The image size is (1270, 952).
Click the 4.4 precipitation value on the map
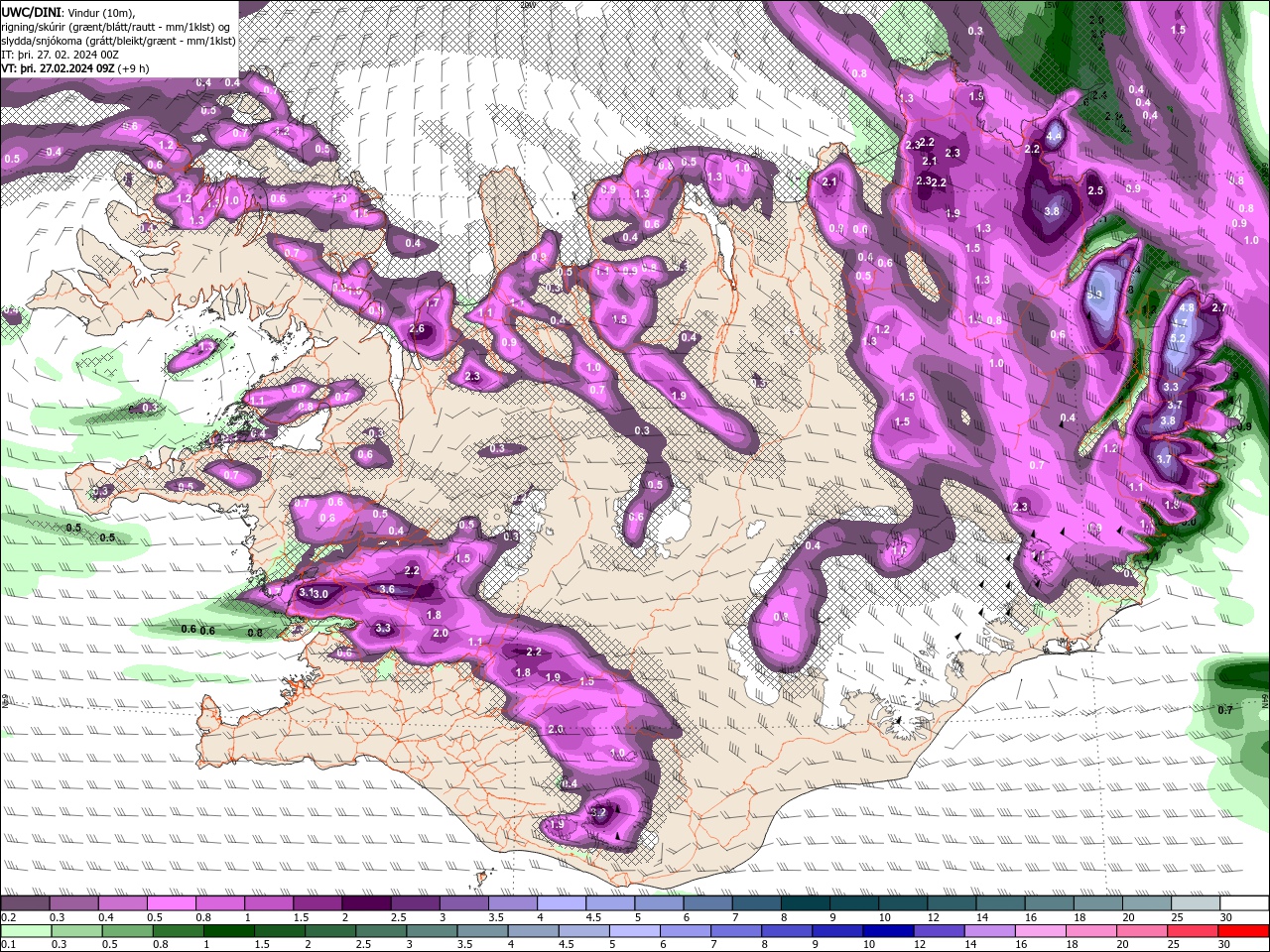[1054, 136]
